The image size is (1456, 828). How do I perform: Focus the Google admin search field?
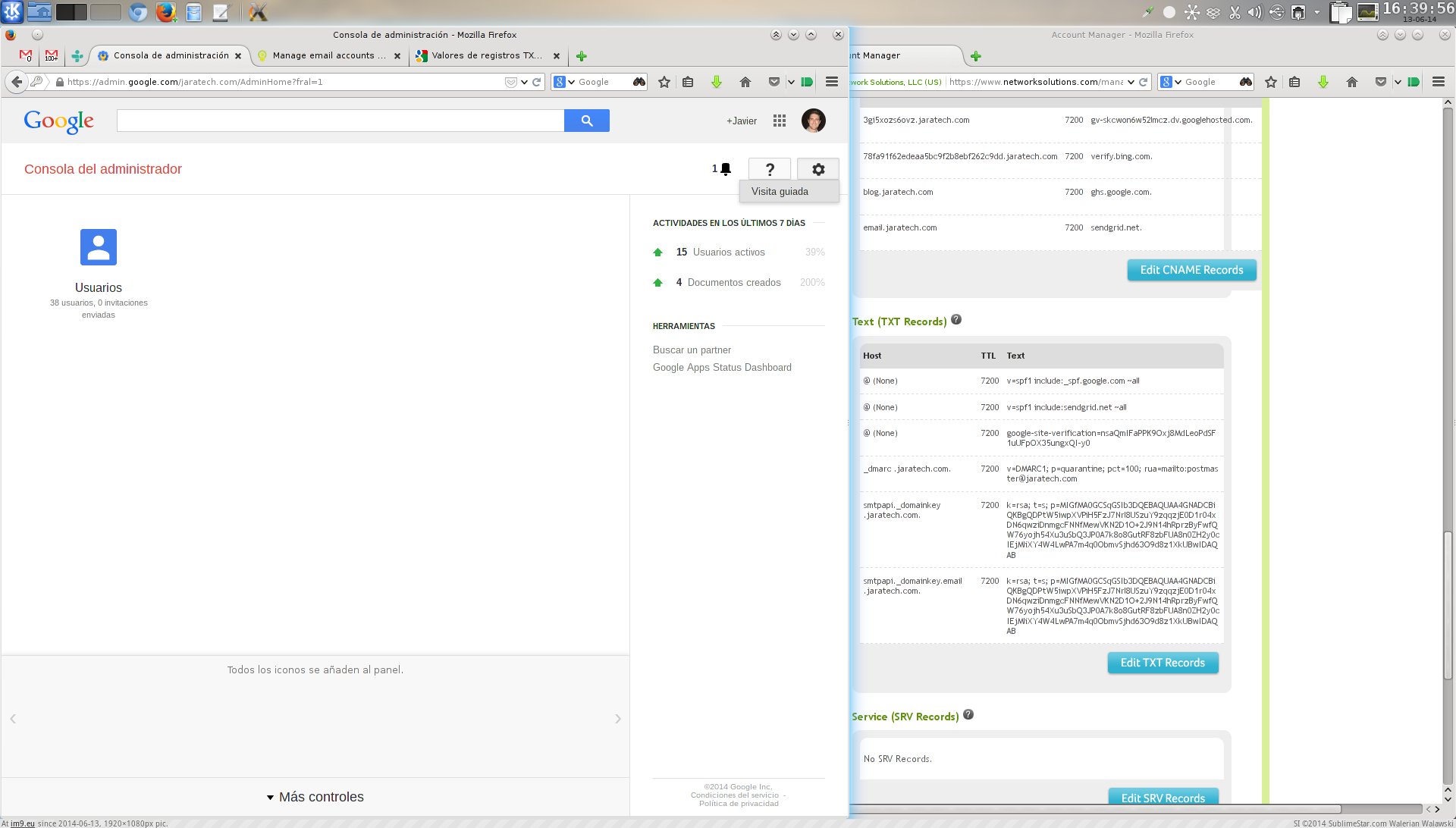coord(340,121)
